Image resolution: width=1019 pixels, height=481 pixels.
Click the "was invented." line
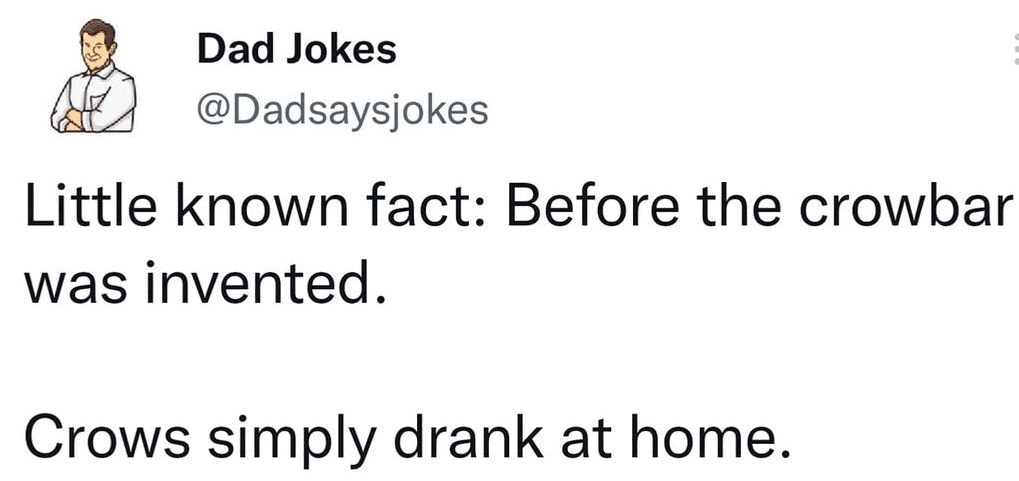pyautogui.click(x=206, y=283)
